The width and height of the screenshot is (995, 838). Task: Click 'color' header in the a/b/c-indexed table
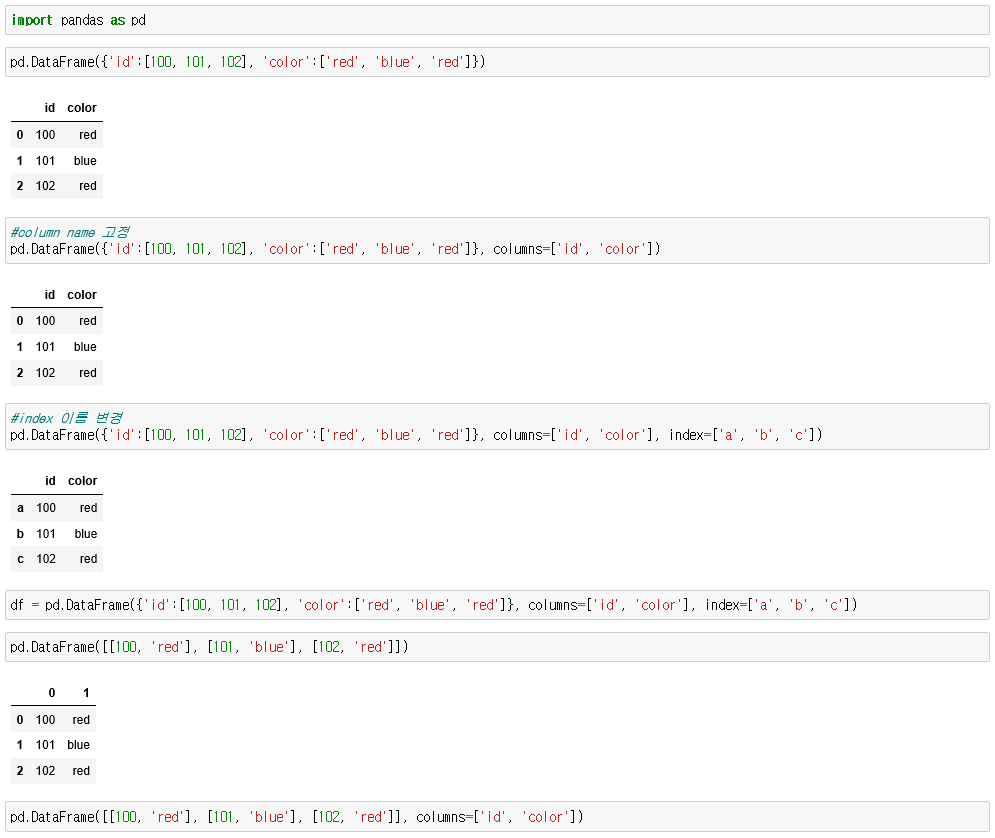click(x=82, y=481)
